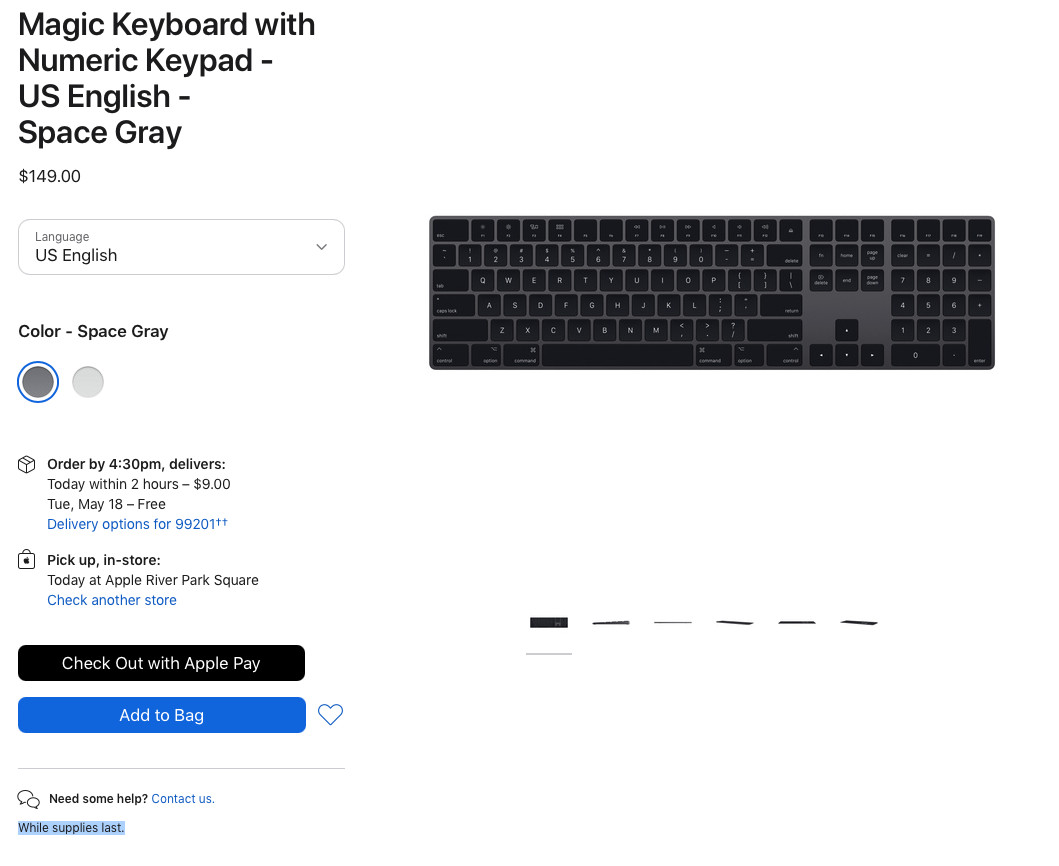The height and width of the screenshot is (866, 1059).
Task: Select the fifth keyboard gallery thumbnail
Action: pos(797,623)
